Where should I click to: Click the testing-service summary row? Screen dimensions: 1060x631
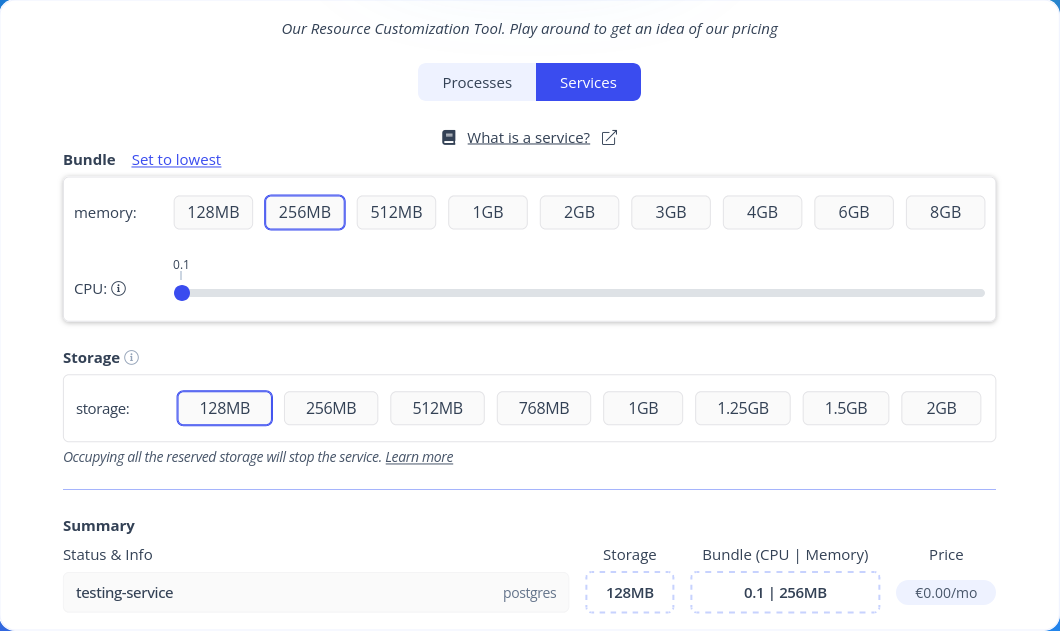[316, 593]
